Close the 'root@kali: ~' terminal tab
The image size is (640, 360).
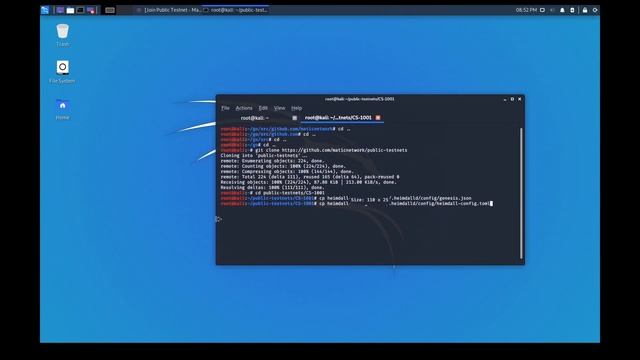point(295,118)
